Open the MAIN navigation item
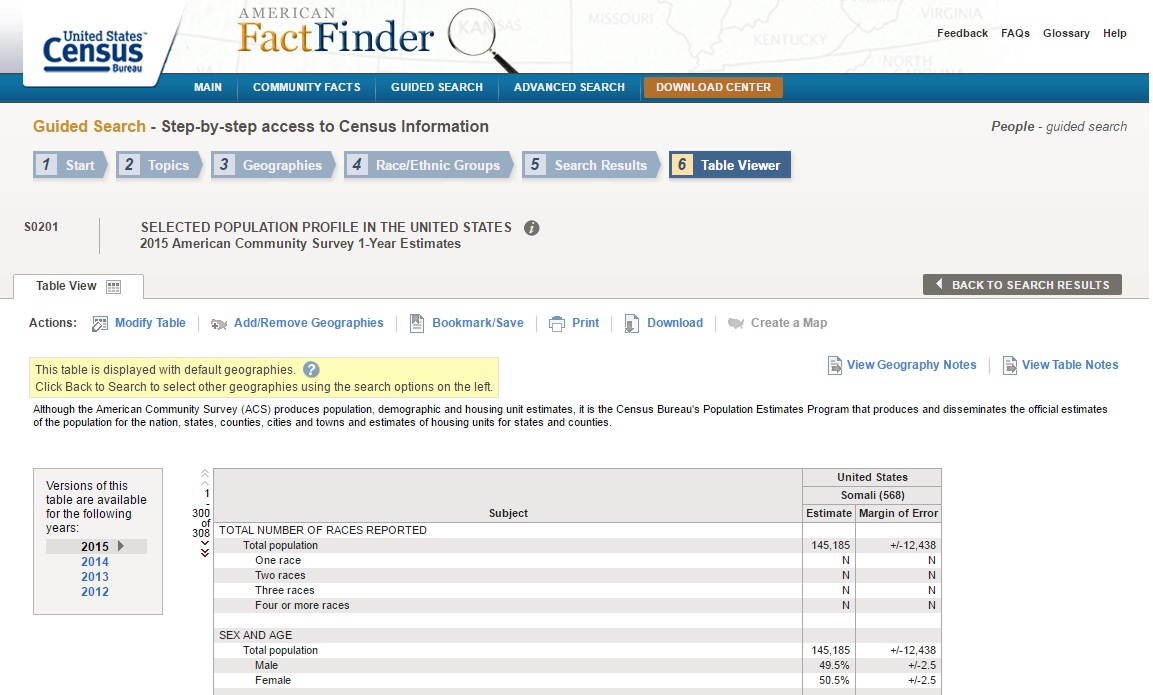The height and width of the screenshot is (695, 1153). [x=207, y=87]
